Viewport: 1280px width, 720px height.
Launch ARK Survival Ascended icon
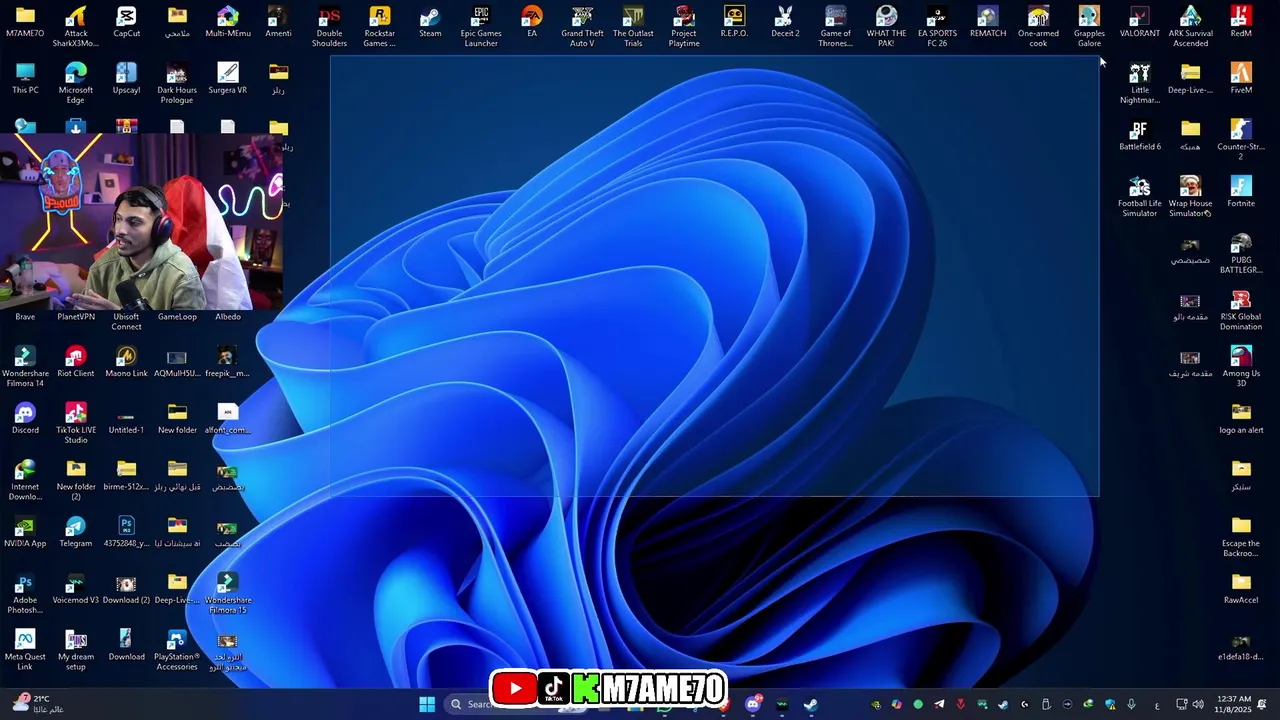coord(1190,26)
